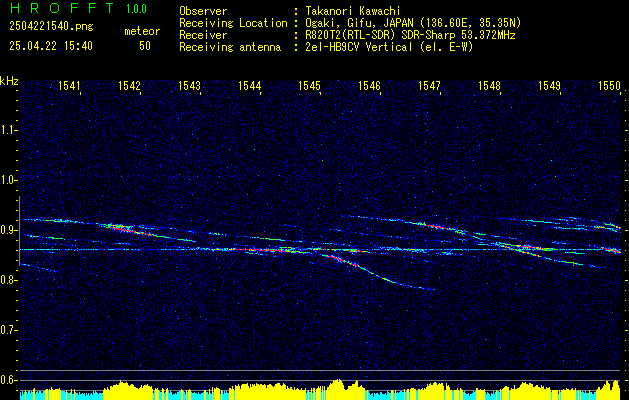629x400 pixels.
Task: Click the Receiver label
Action: (x=203, y=35)
